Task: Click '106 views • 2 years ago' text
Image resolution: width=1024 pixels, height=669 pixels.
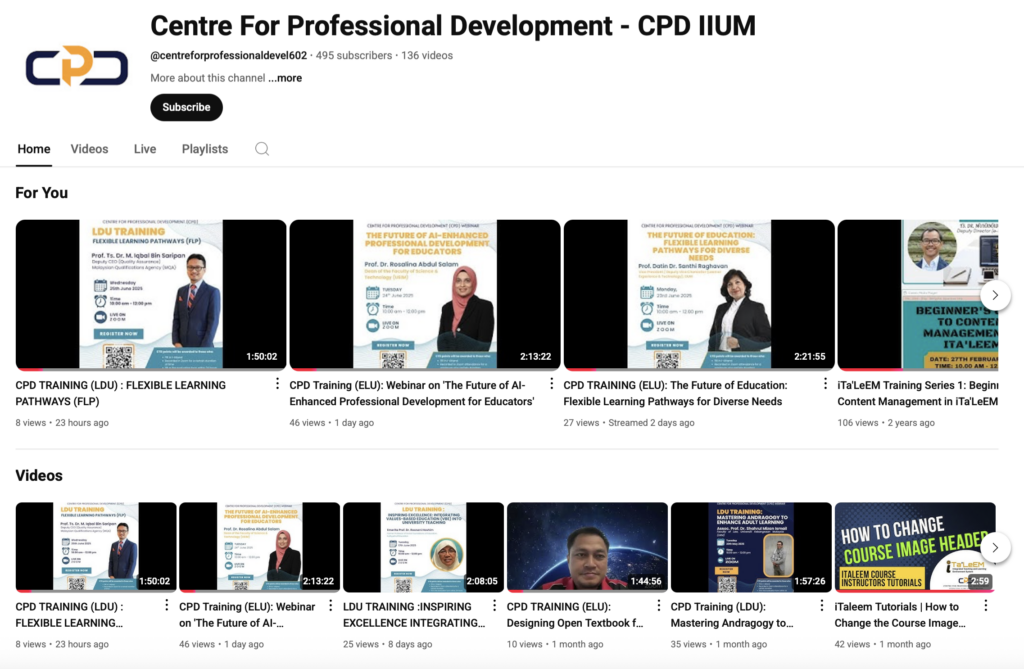Action: [886, 423]
